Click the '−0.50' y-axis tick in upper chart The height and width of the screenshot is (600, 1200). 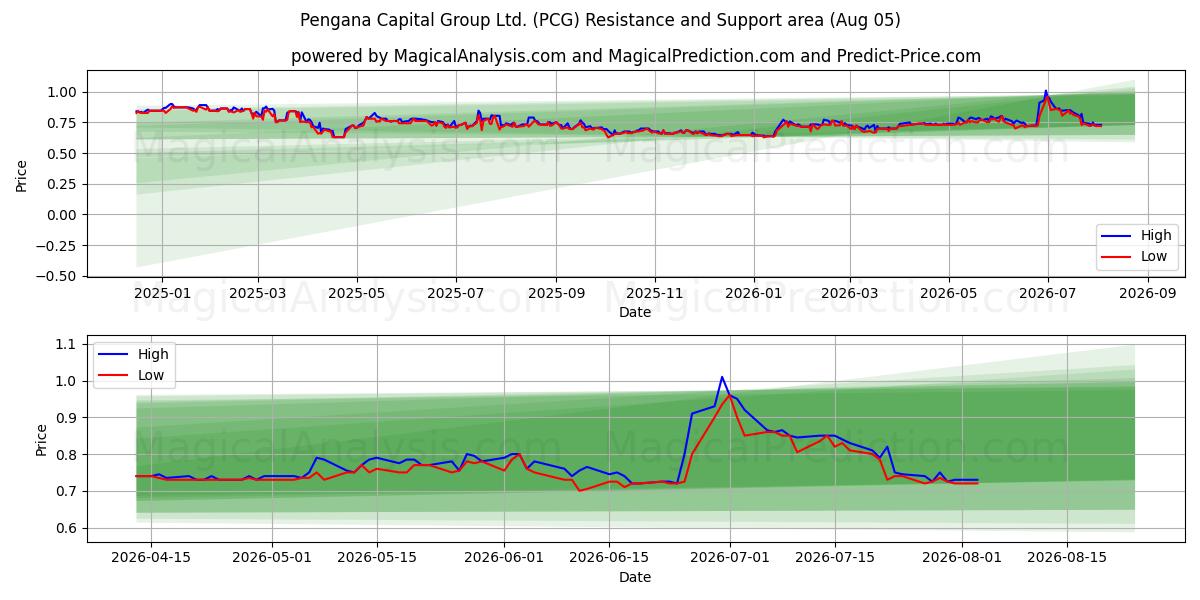pos(57,276)
